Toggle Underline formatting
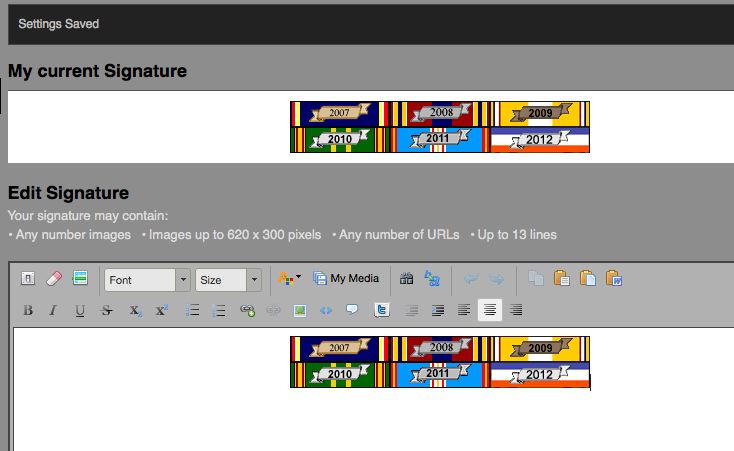 click(x=80, y=311)
